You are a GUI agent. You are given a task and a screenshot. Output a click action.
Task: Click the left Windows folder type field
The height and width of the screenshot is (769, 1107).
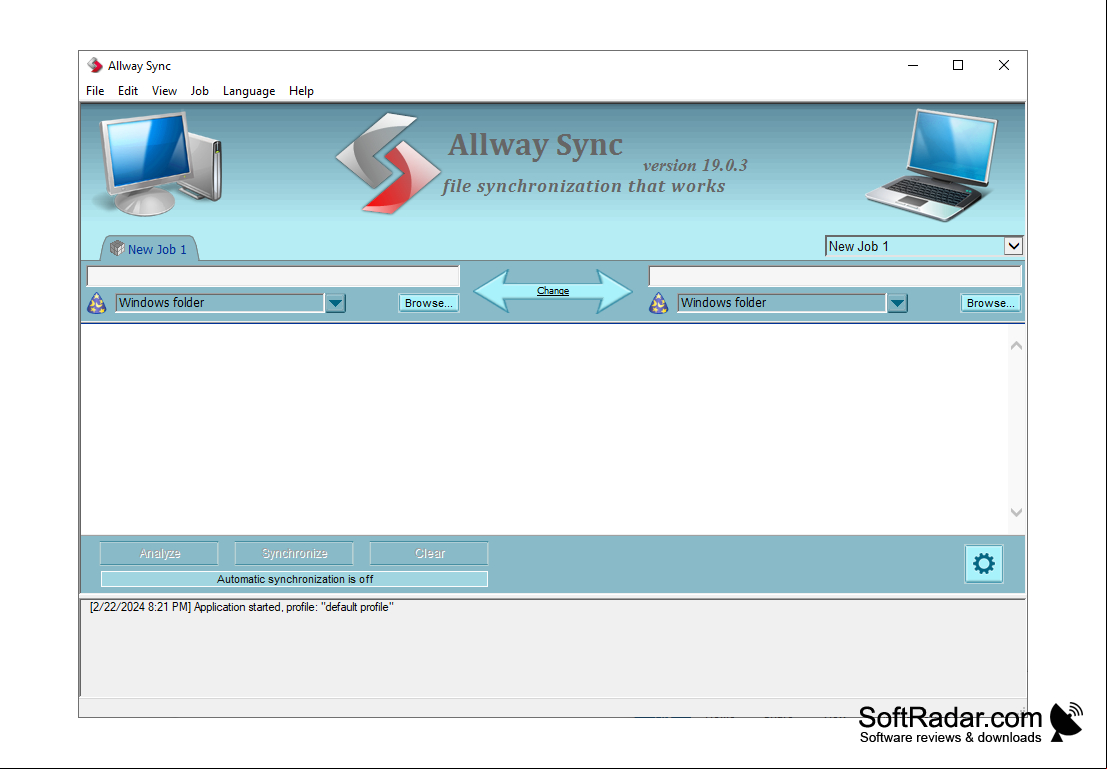220,303
